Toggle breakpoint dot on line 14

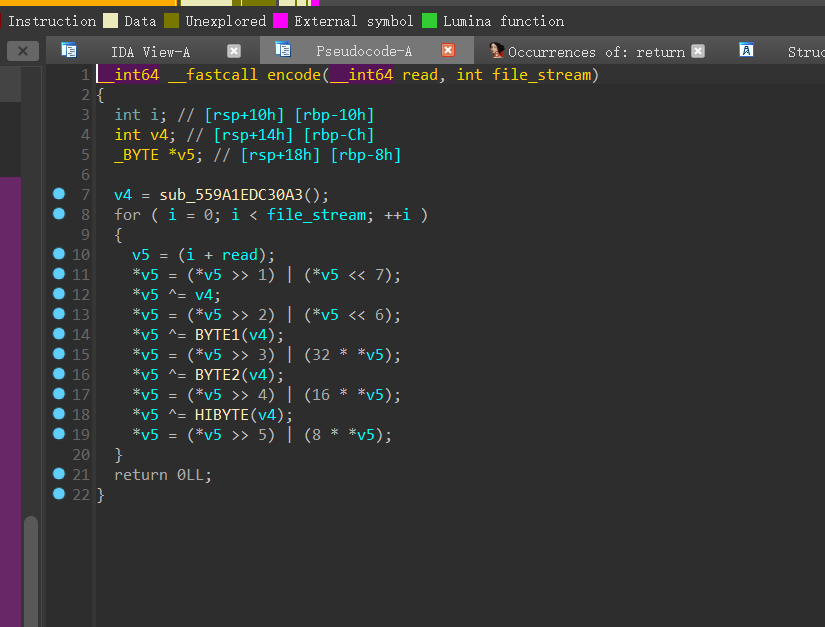click(59, 333)
